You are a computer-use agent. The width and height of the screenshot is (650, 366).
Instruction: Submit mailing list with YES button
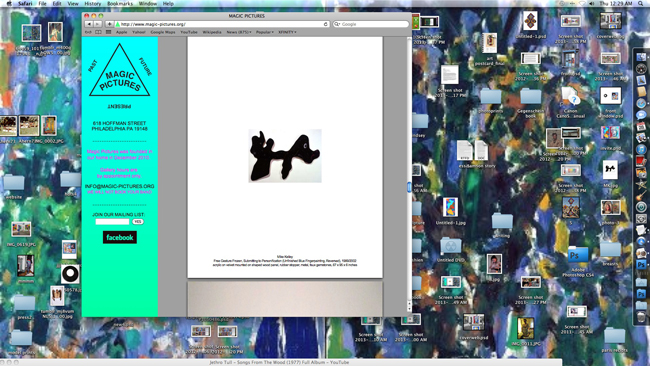click(x=138, y=222)
